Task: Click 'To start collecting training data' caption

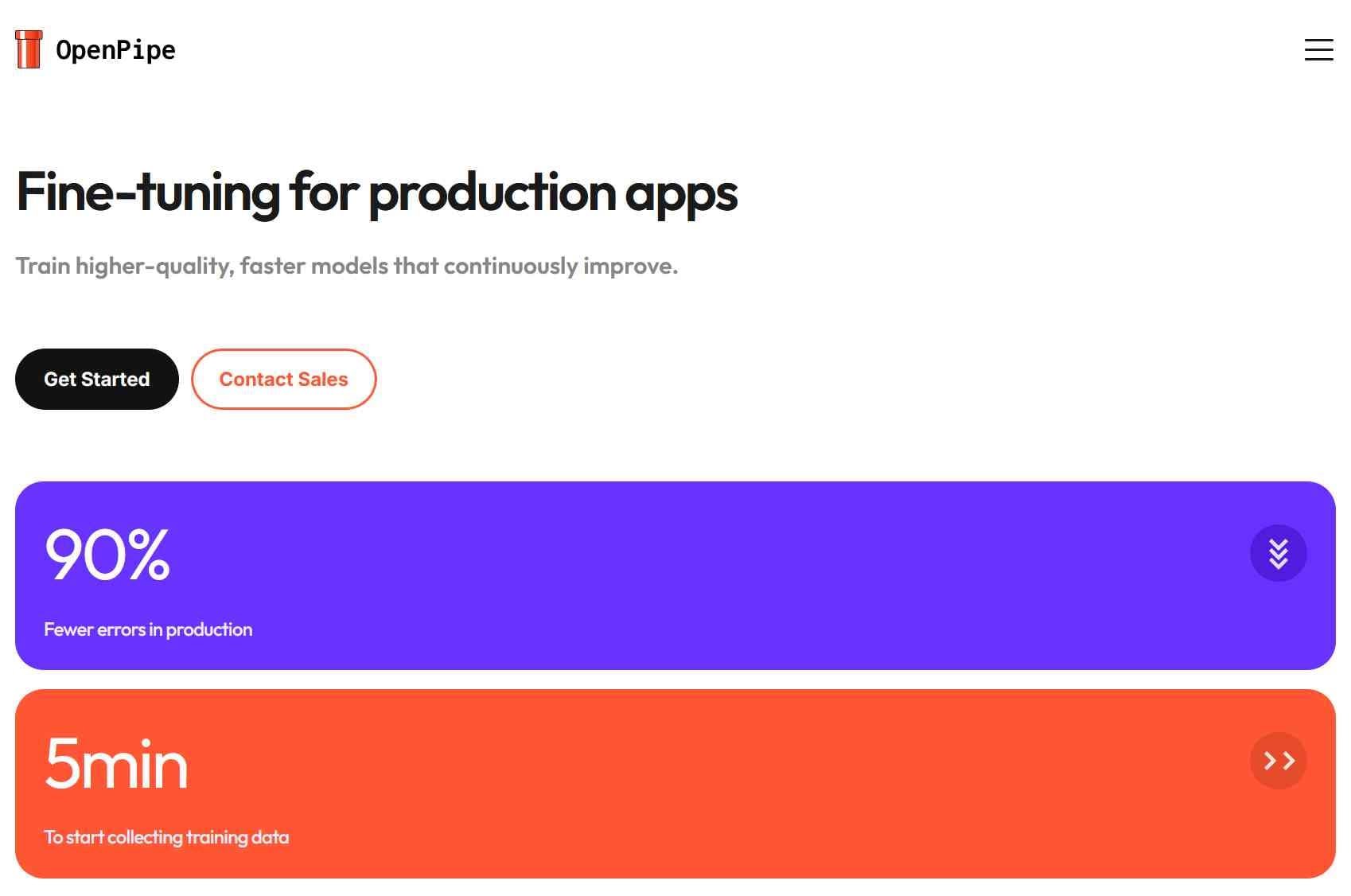Action: [x=166, y=837]
